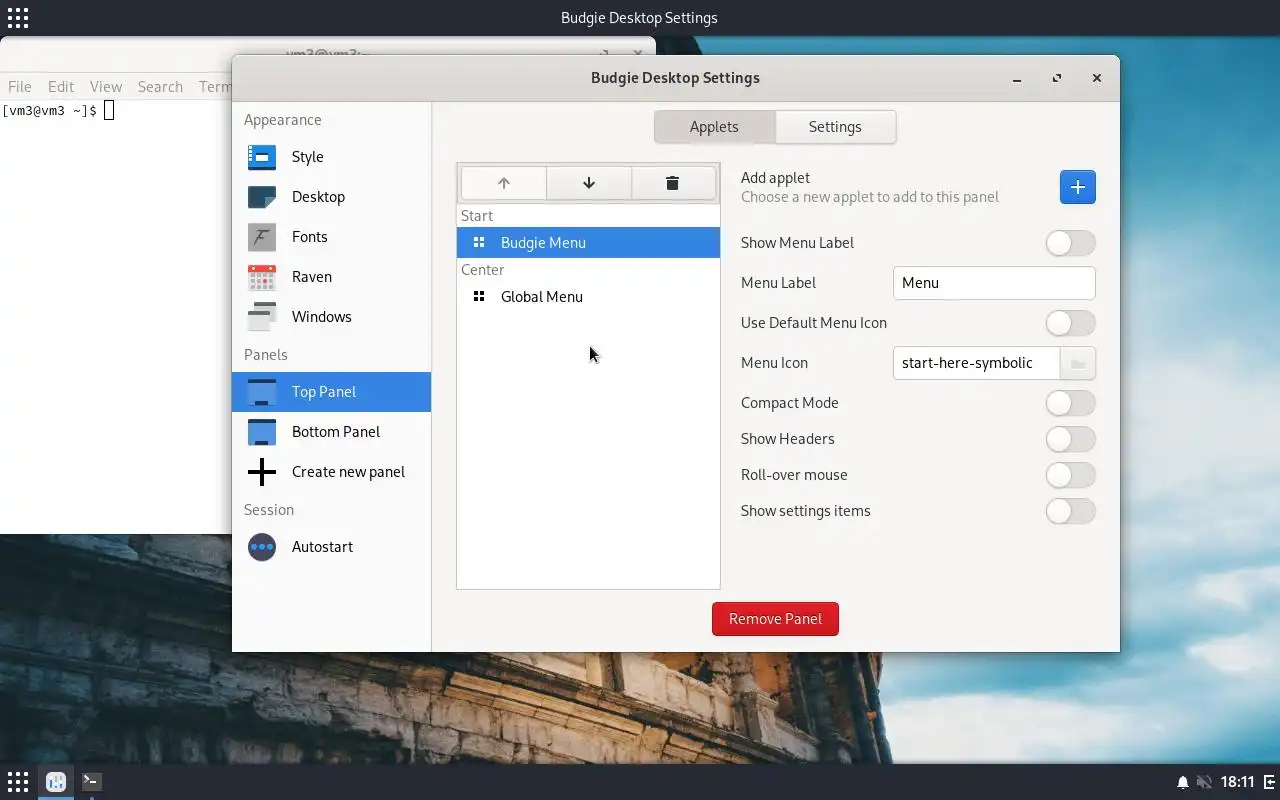Move applet down with arrow button

pyautogui.click(x=589, y=183)
